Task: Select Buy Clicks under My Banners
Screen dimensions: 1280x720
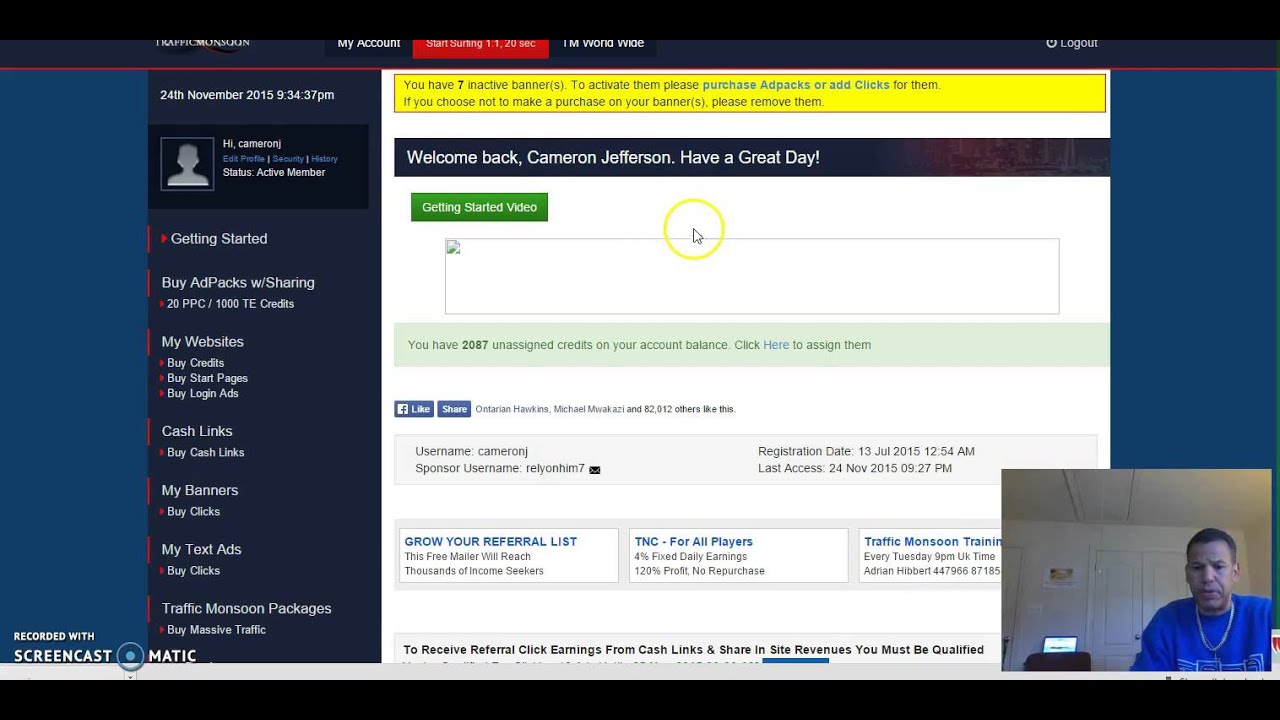Action: pyautogui.click(x=193, y=511)
